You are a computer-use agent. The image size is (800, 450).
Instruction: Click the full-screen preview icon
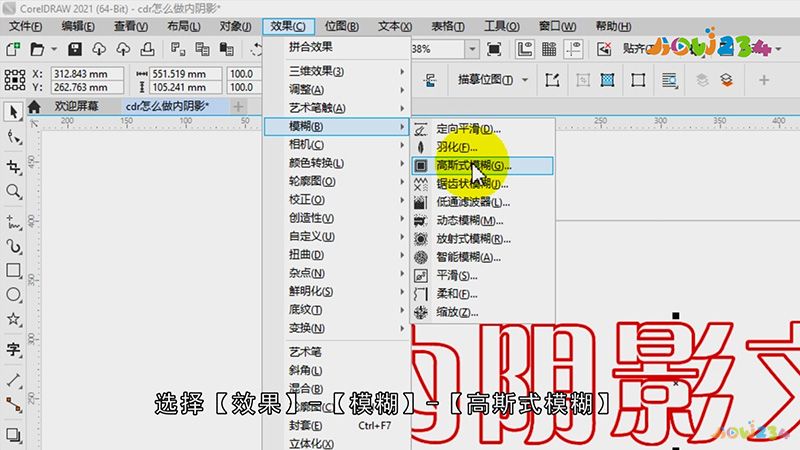(494, 49)
